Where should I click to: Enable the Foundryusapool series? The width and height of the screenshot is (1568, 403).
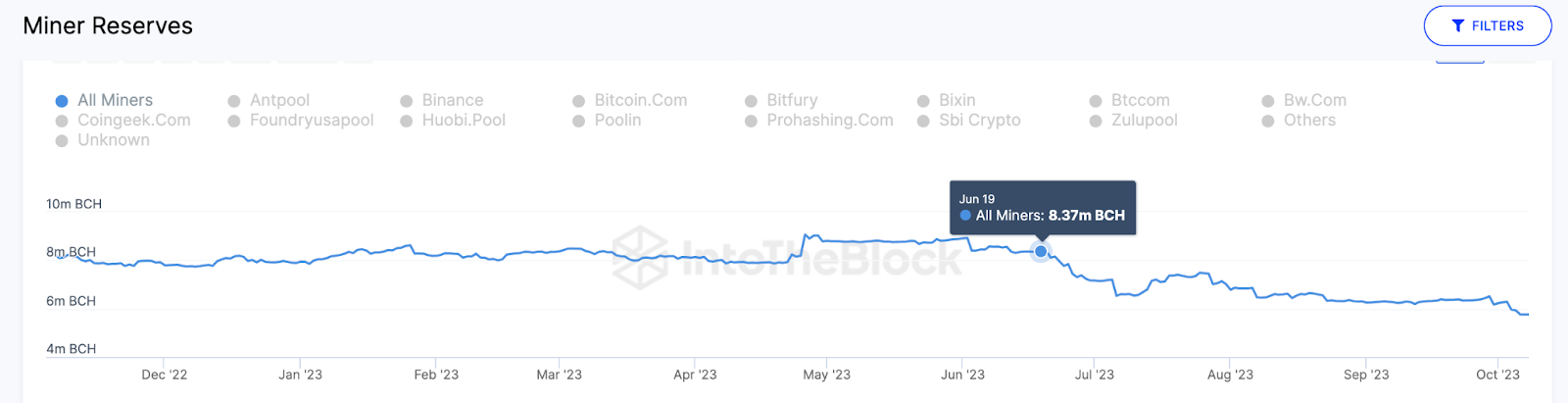pos(311,121)
